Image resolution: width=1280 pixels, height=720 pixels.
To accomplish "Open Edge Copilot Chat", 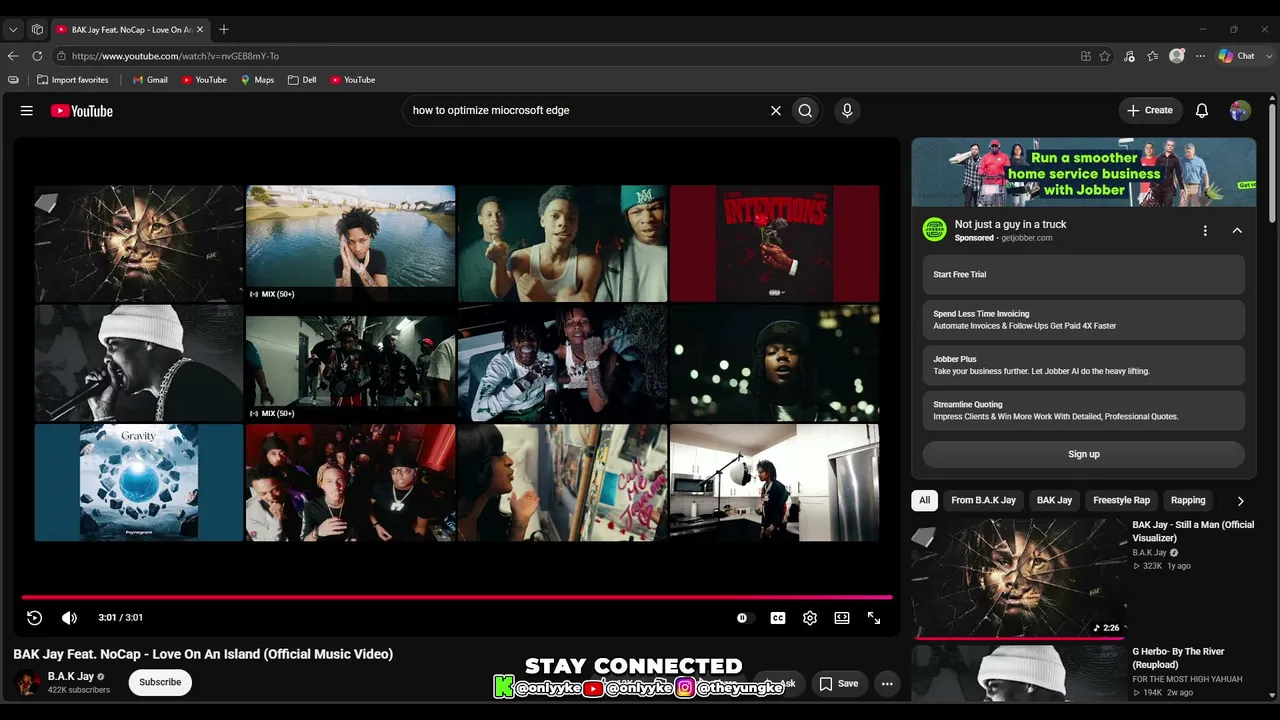I will pyautogui.click(x=1237, y=56).
